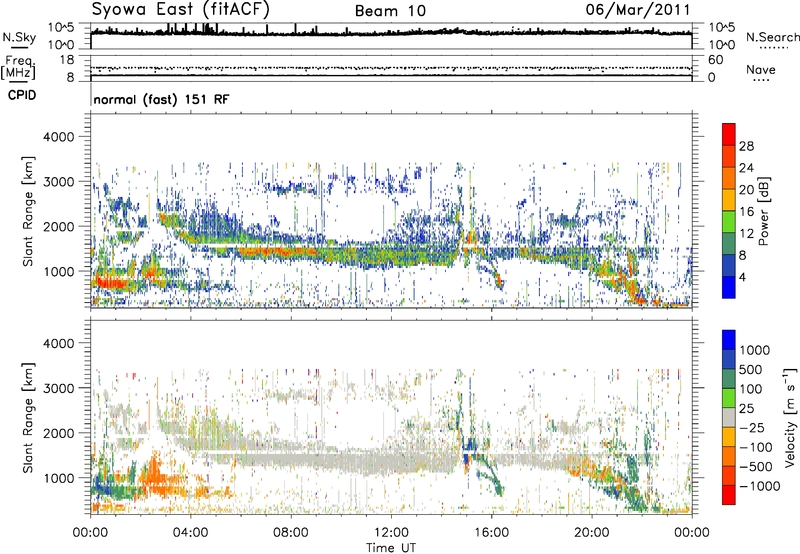Viewport: 800px width, 554px height.
Task: Click the "12" power colorbar label
Action: click(746, 234)
